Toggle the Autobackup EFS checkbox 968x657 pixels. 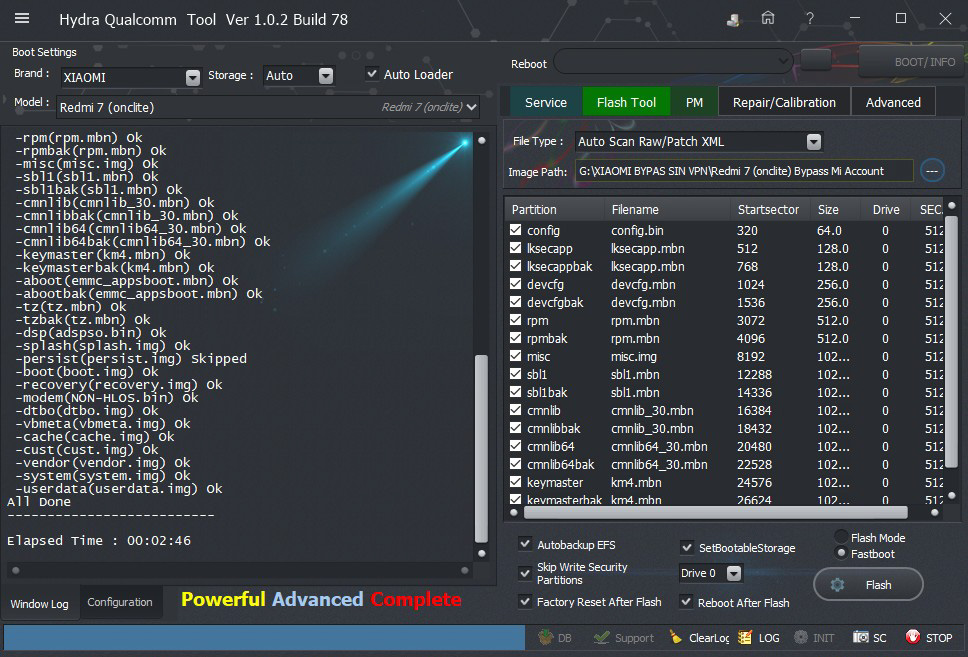point(525,544)
